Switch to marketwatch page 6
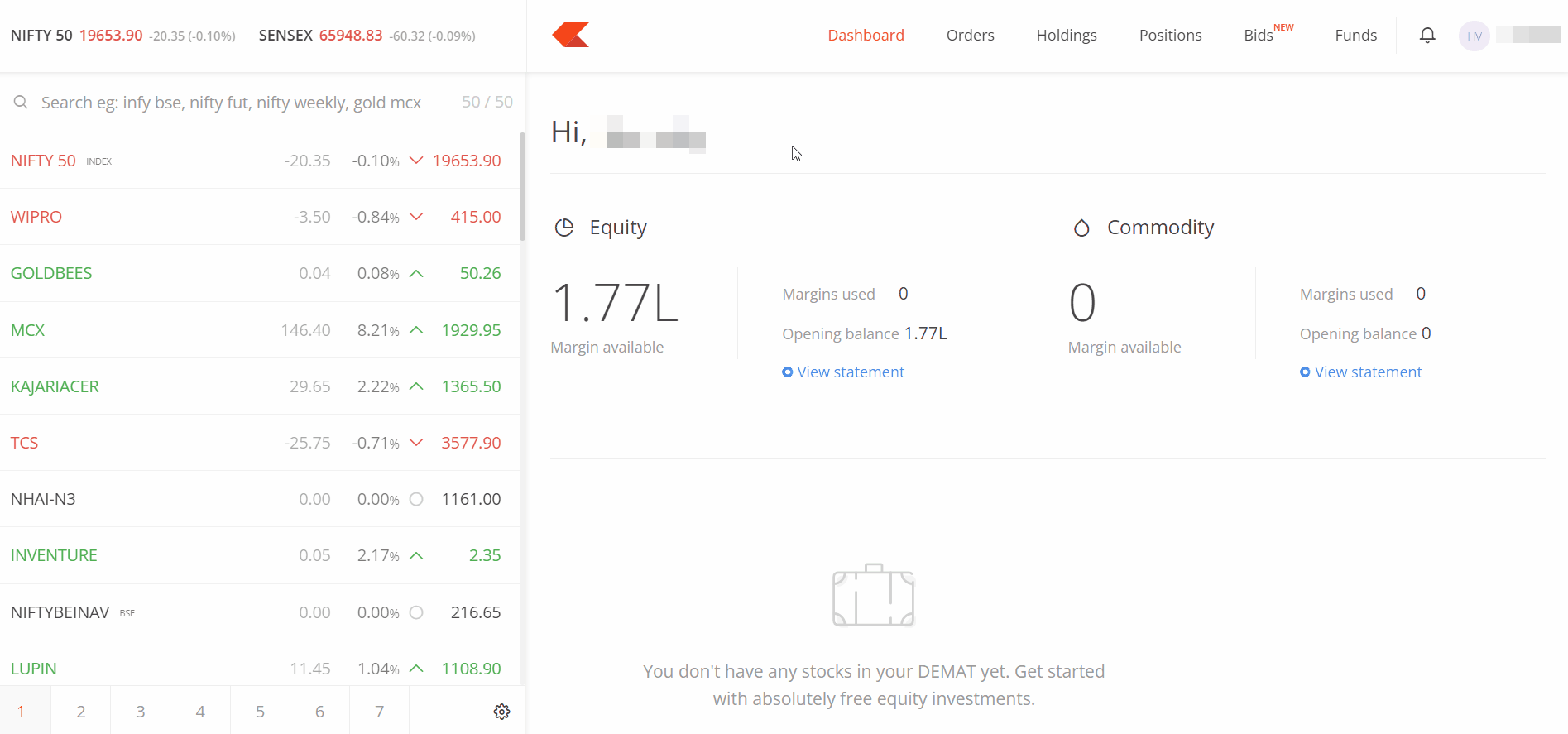Image resolution: width=1568 pixels, height=734 pixels. tap(319, 711)
